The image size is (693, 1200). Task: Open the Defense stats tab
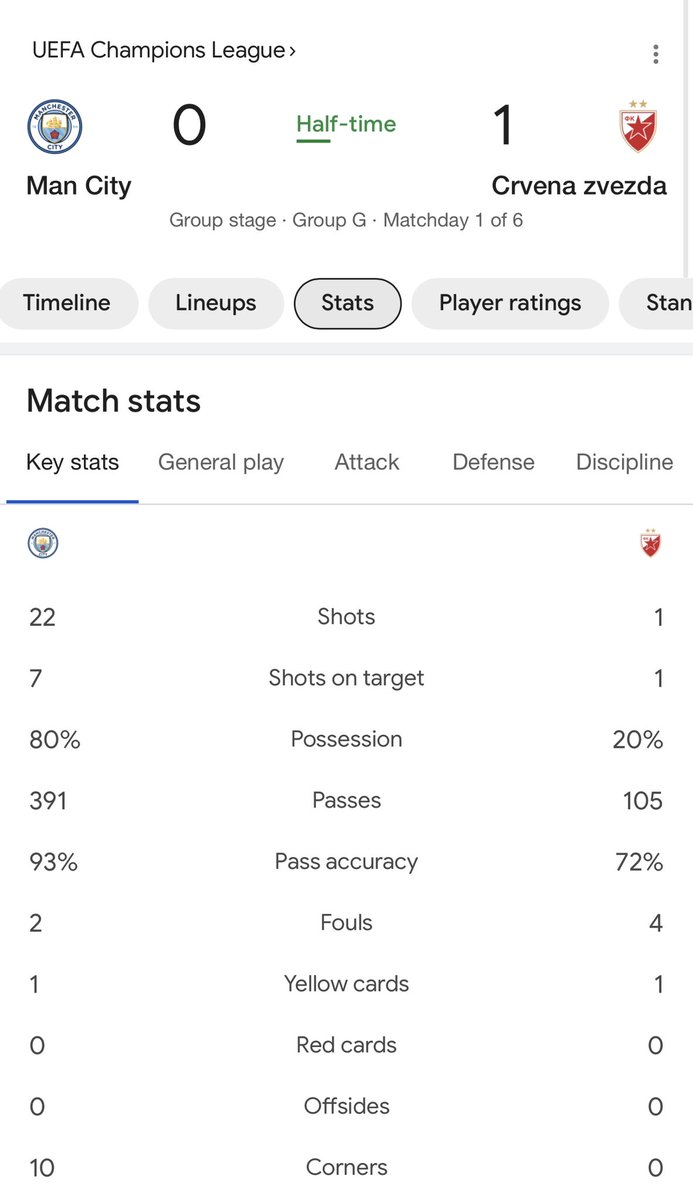(x=493, y=462)
